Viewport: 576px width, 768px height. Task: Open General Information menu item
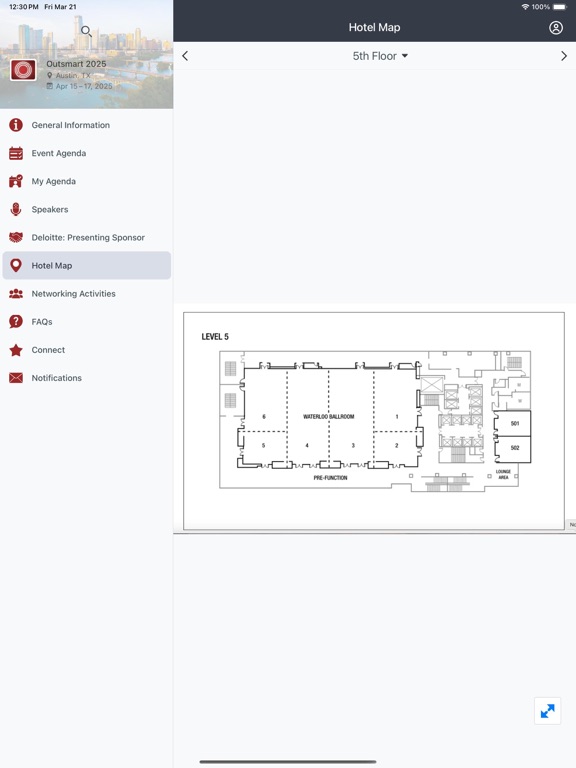[x=87, y=125]
